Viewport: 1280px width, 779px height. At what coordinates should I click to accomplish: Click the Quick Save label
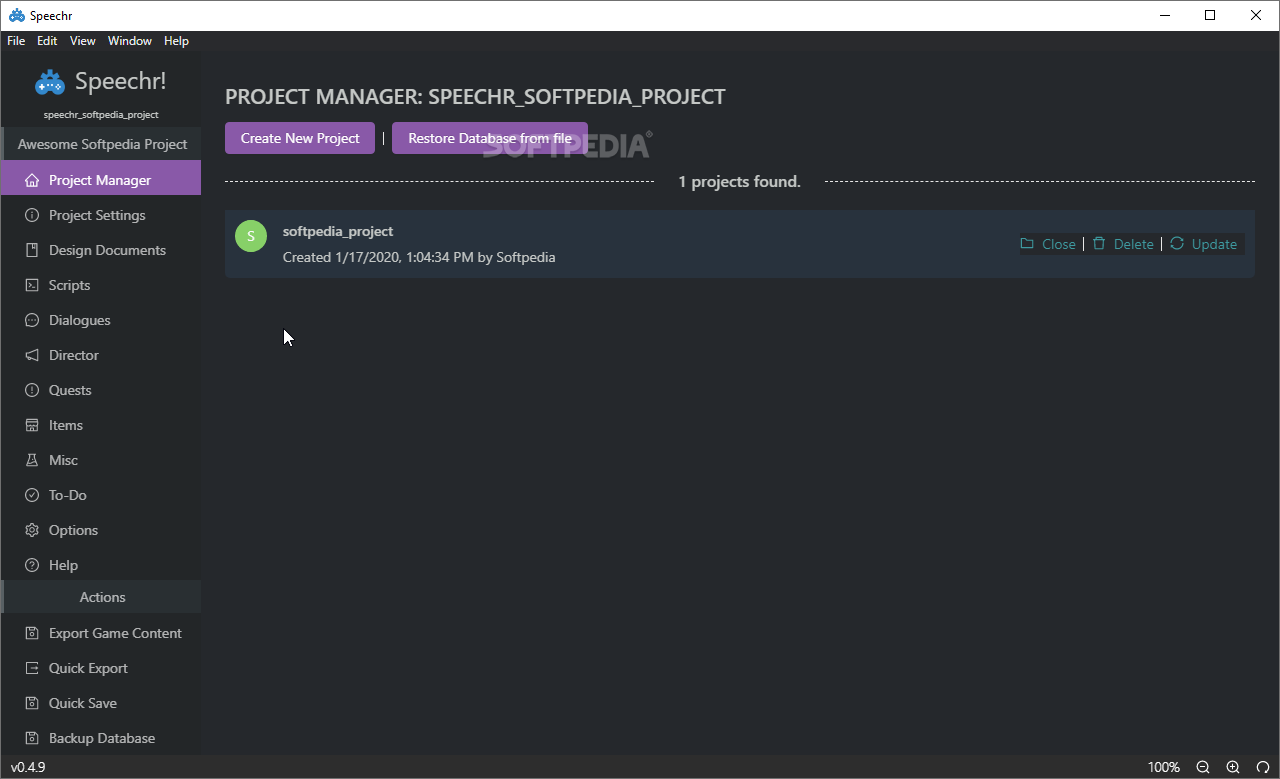[83, 703]
